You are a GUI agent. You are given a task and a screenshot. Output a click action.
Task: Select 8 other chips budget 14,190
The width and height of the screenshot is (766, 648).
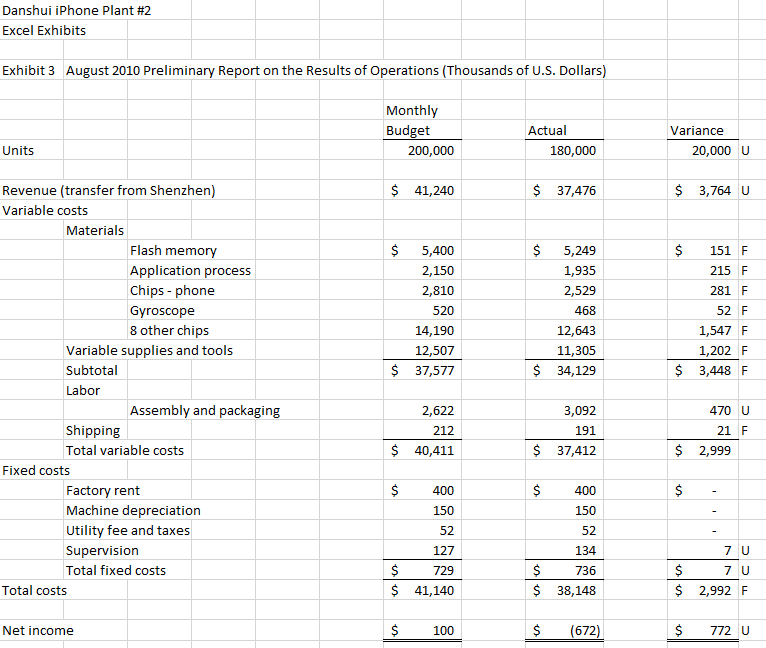[x=434, y=331]
